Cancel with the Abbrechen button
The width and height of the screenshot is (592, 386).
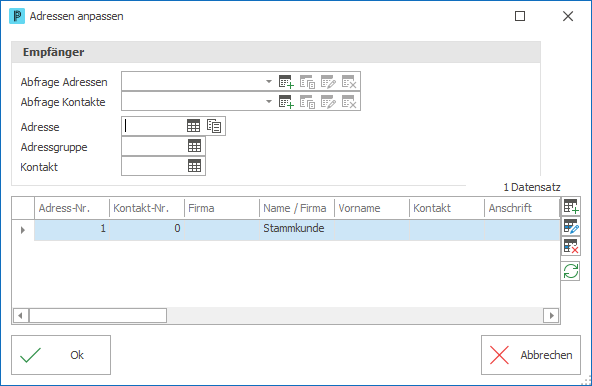[531, 355]
